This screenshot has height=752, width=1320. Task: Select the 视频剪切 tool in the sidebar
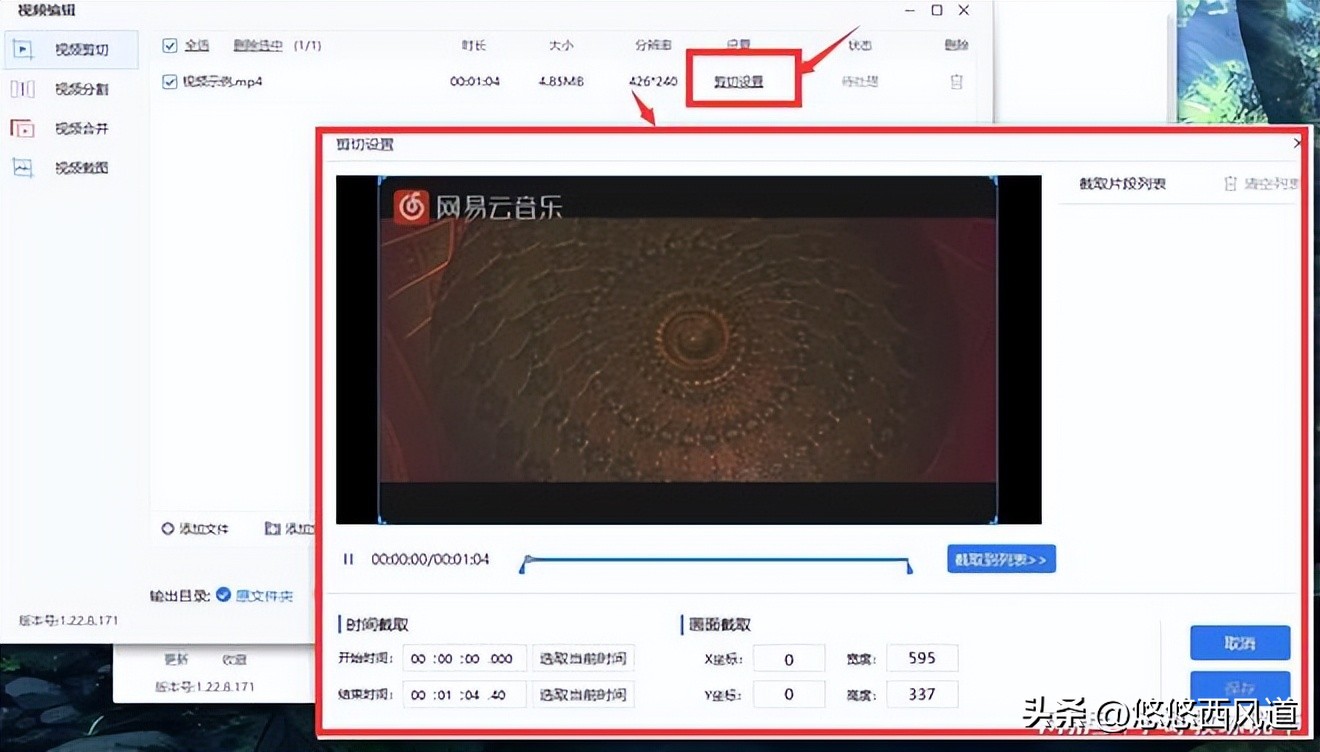pyautogui.click(x=70, y=48)
